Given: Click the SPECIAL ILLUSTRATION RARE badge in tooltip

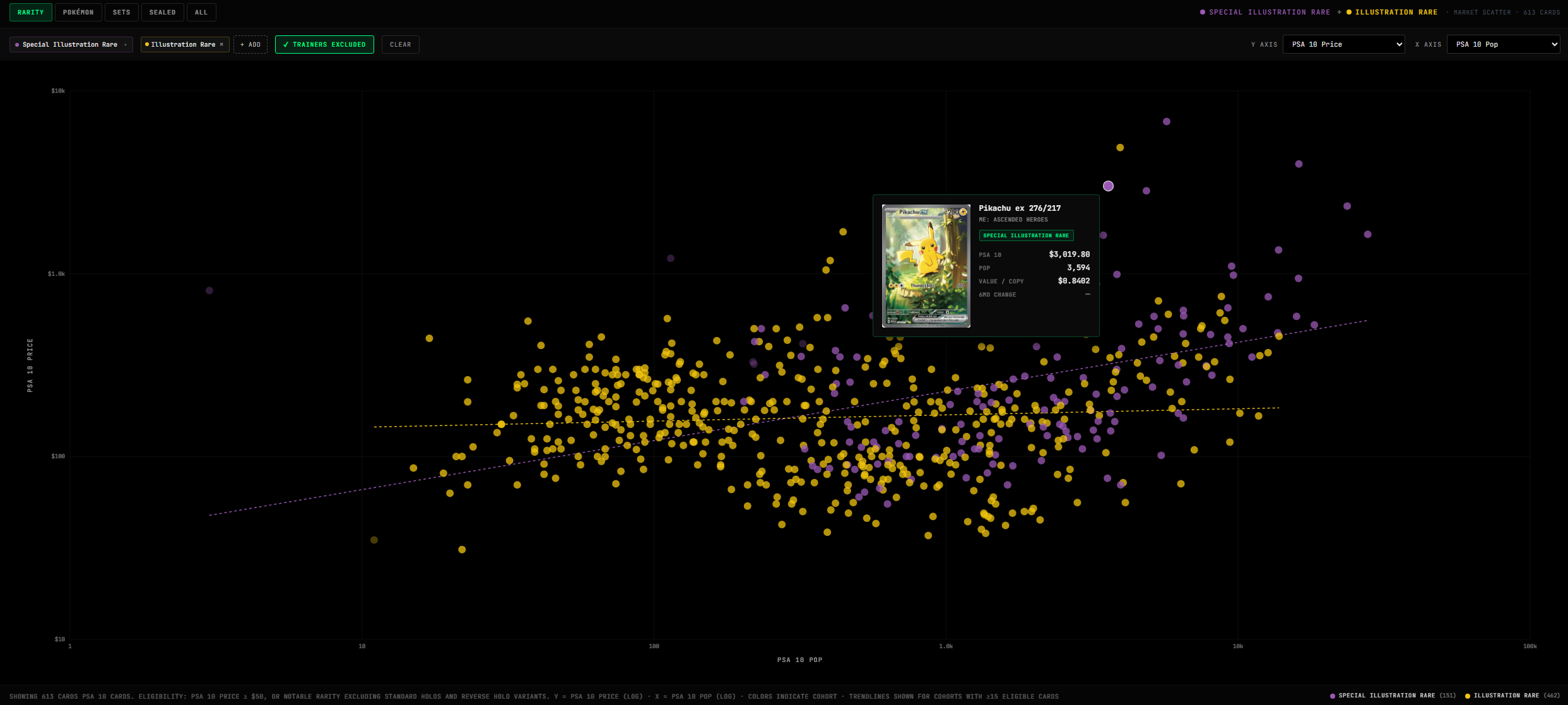Looking at the screenshot, I should tap(1026, 235).
